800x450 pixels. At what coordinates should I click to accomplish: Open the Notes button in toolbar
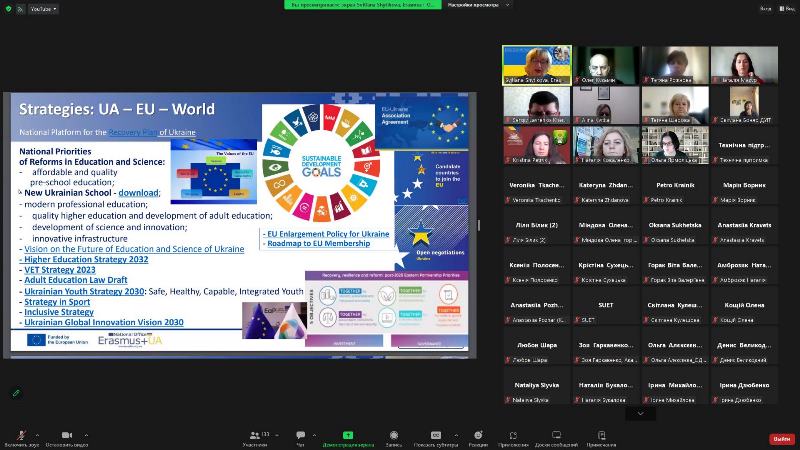[x=602, y=438]
